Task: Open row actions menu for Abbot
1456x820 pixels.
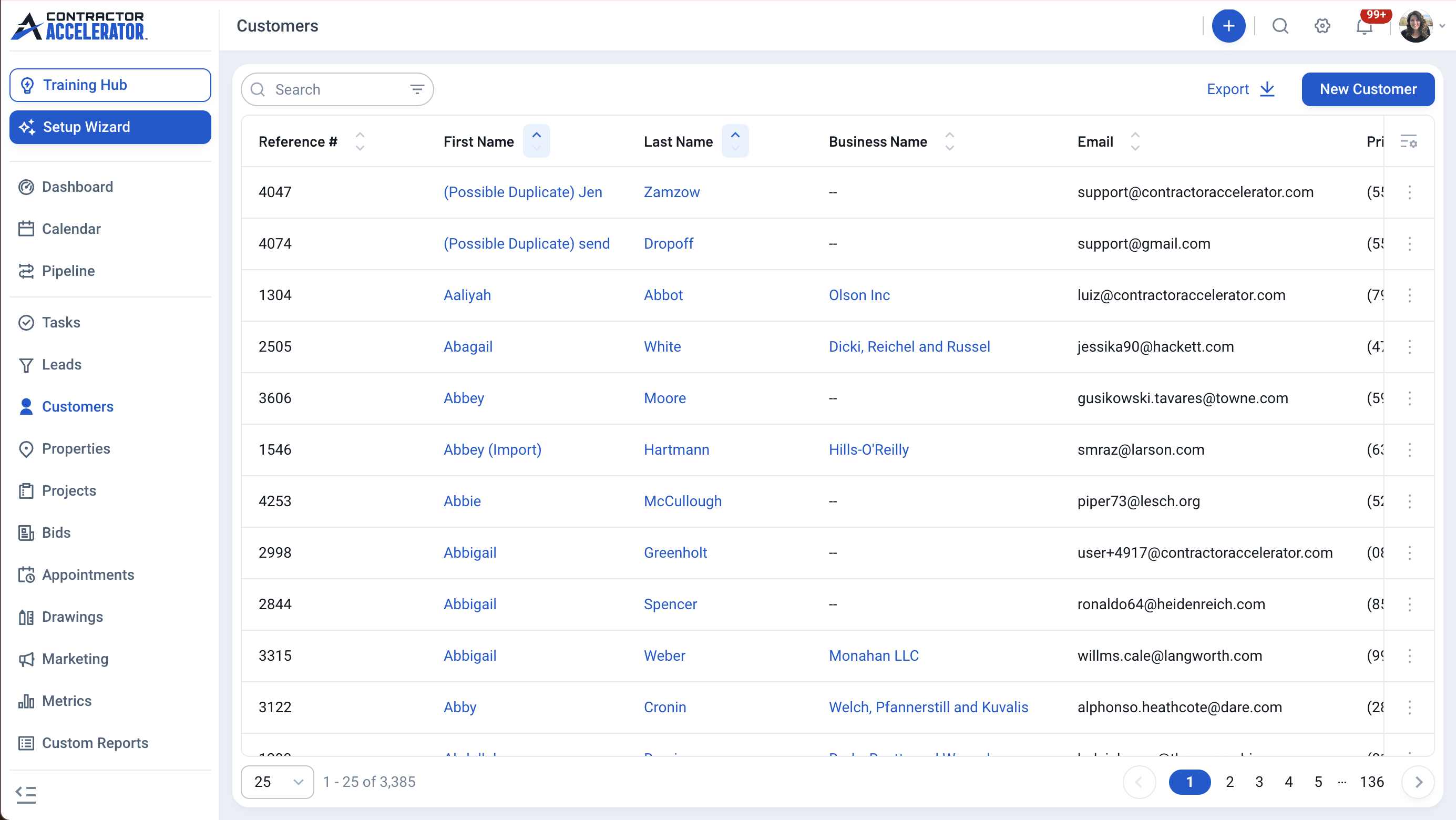Action: coord(1409,295)
